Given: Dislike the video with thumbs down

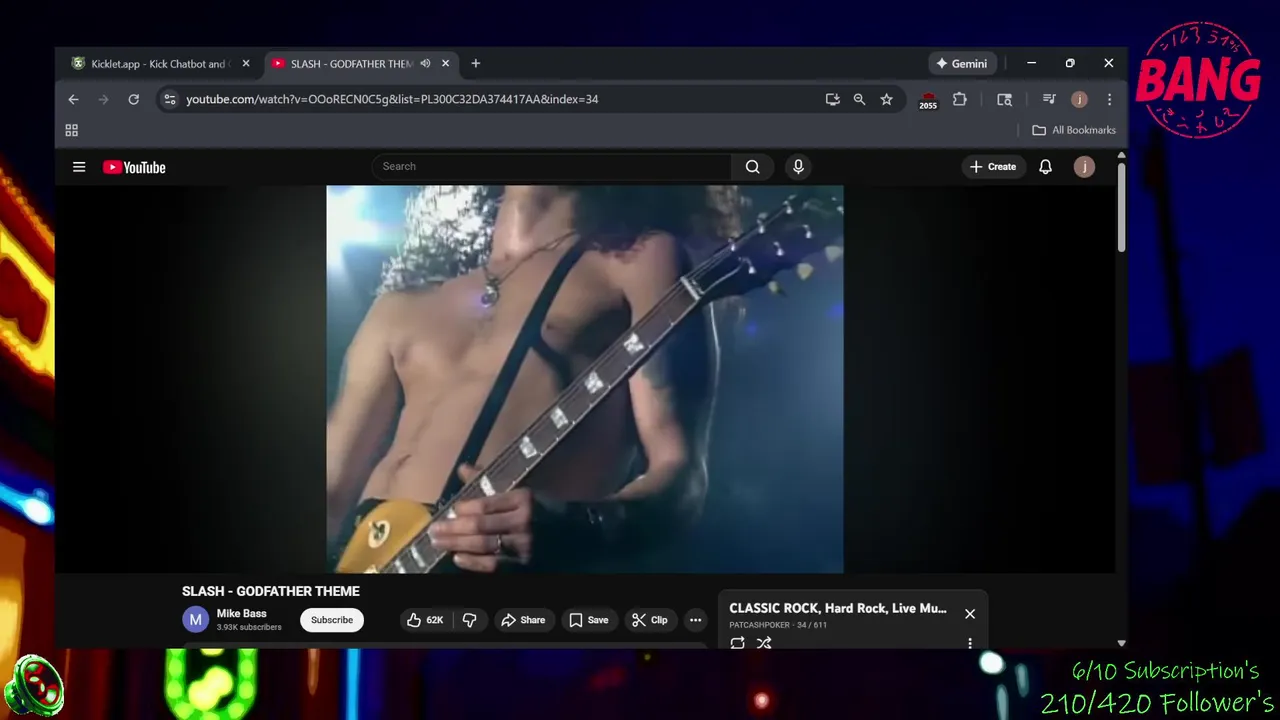Looking at the screenshot, I should pyautogui.click(x=469, y=620).
